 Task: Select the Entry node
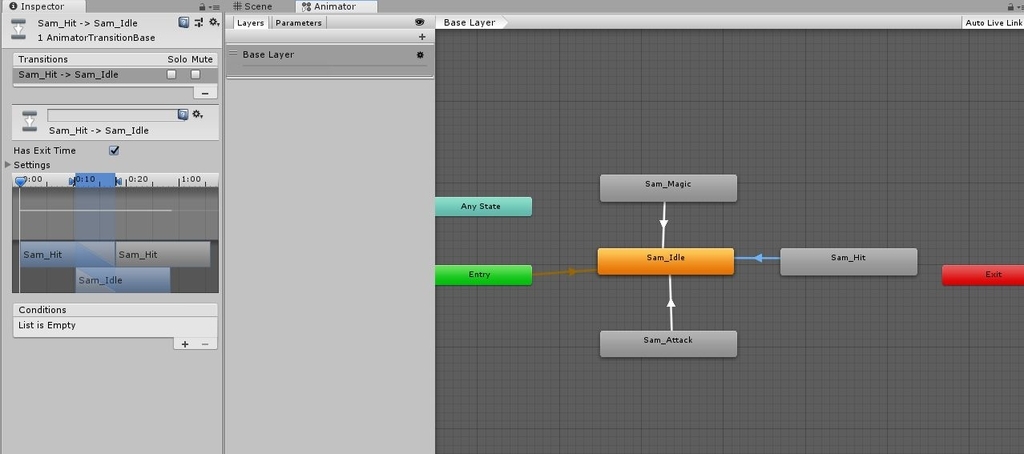point(481,274)
